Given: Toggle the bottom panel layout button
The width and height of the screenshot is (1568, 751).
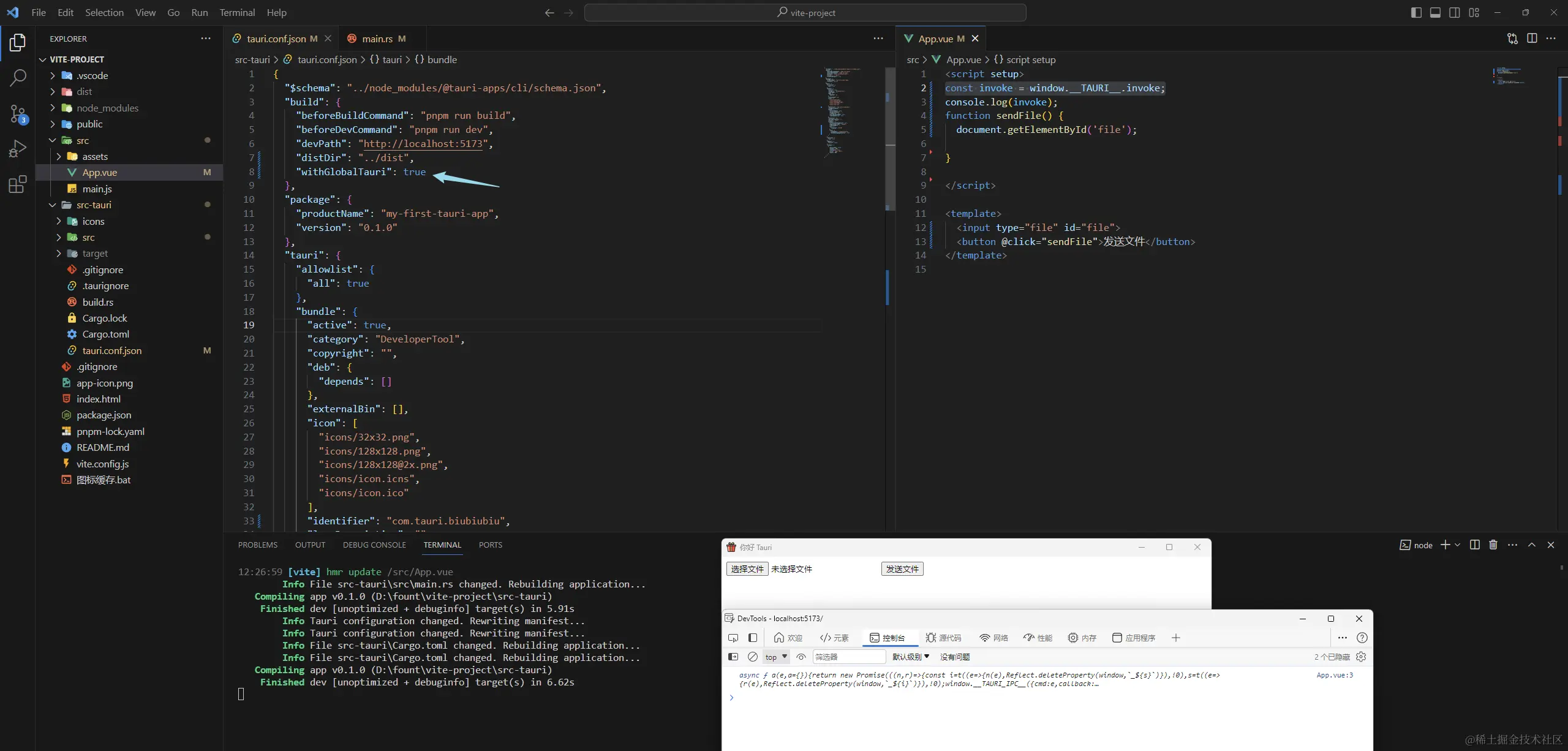Looking at the screenshot, I should click(x=1435, y=12).
